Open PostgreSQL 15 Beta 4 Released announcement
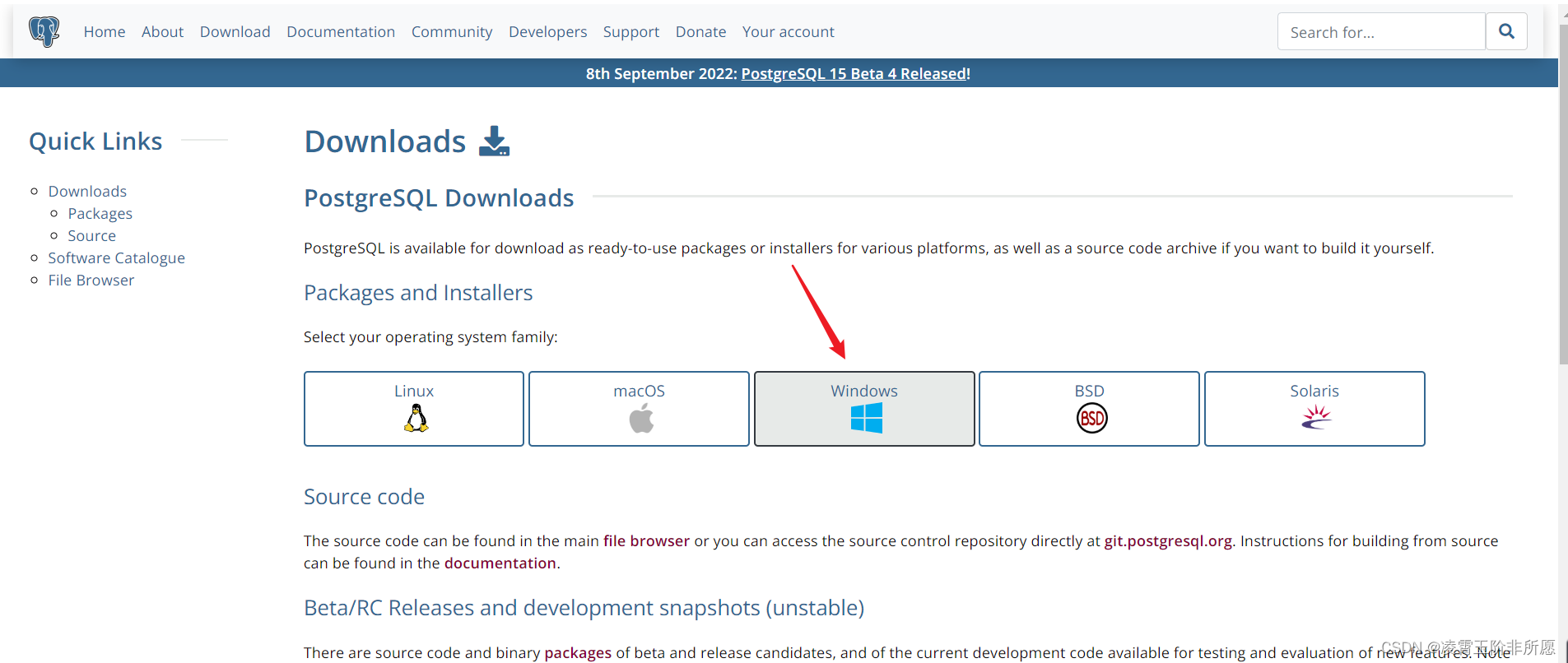The image size is (1568, 663). 854,73
